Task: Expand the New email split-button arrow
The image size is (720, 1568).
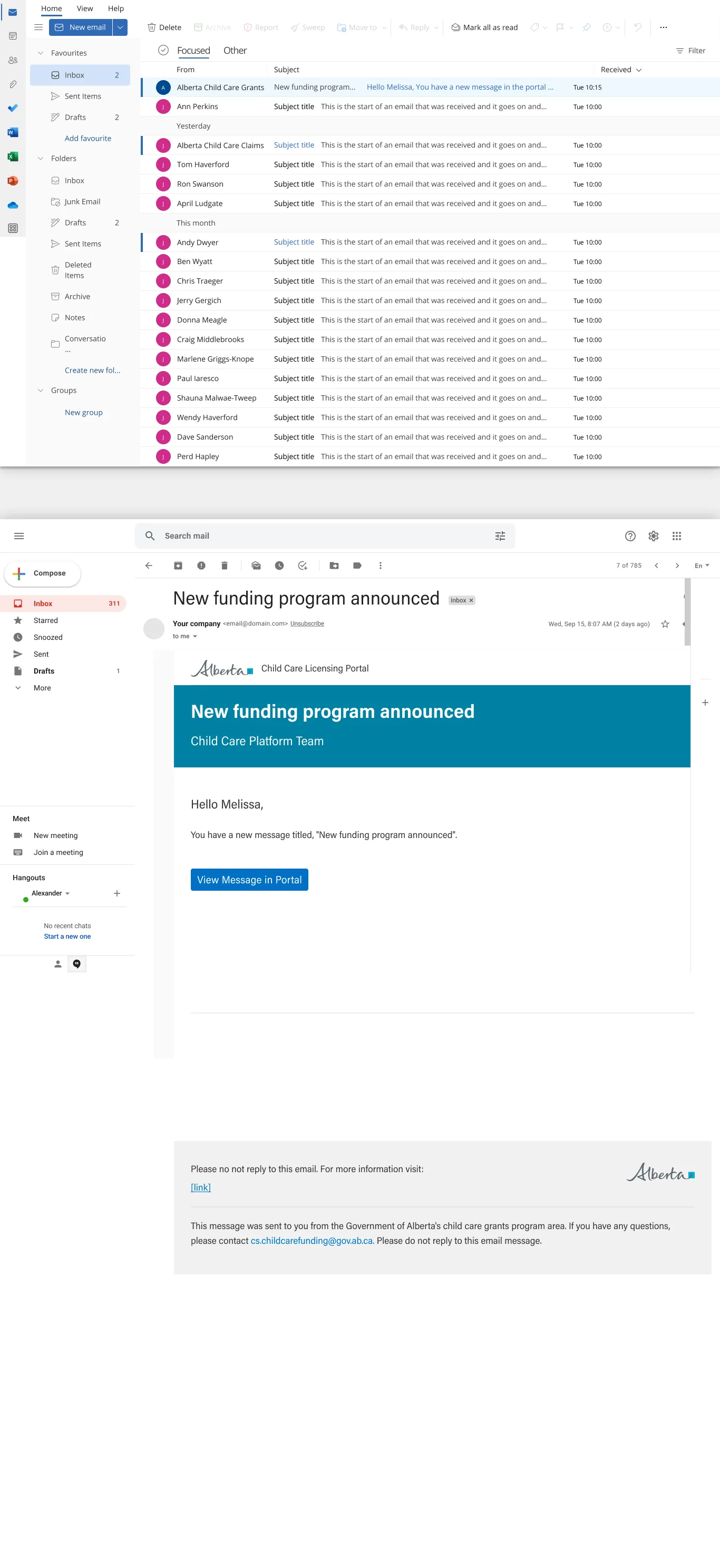Action: click(x=120, y=27)
